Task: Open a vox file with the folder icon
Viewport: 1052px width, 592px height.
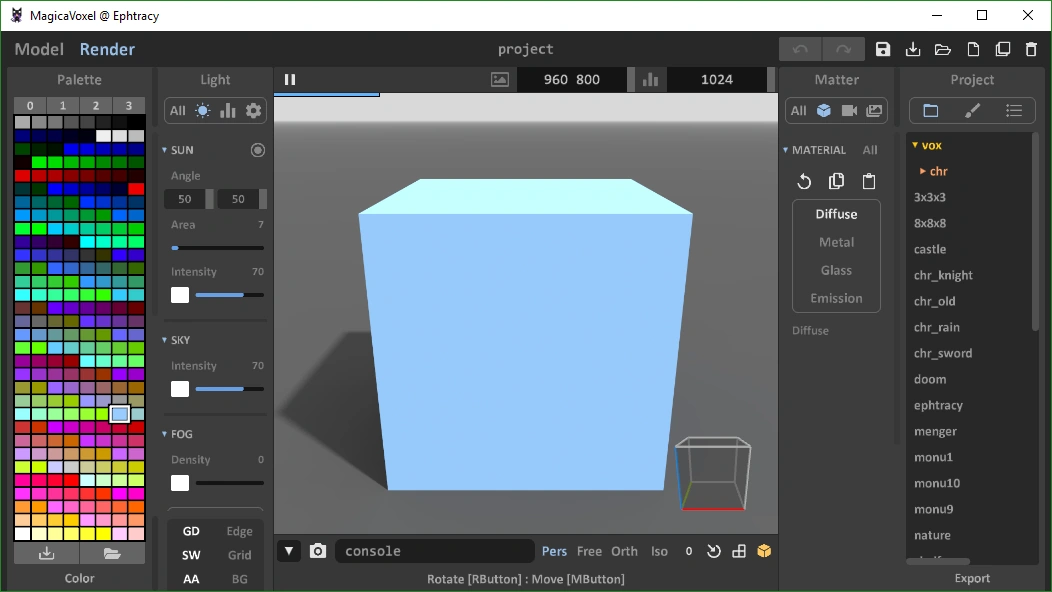Action: tap(942, 48)
